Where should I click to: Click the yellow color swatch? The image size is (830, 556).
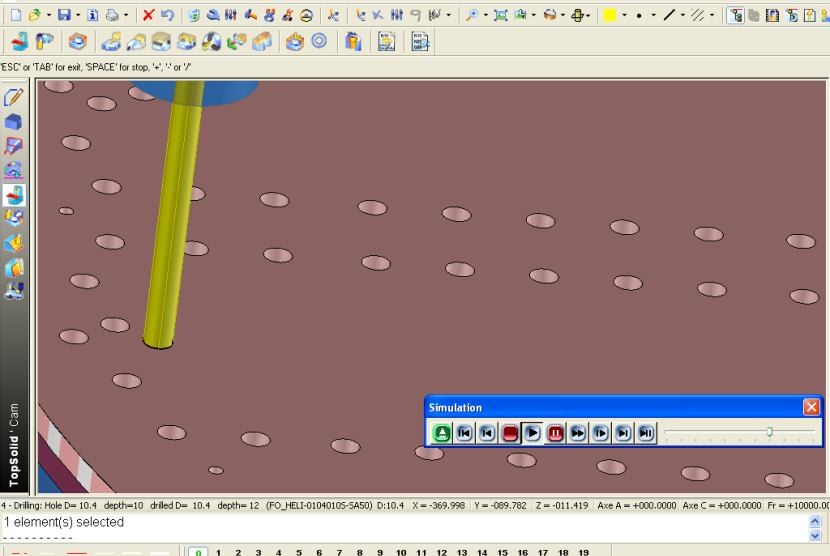click(x=610, y=15)
